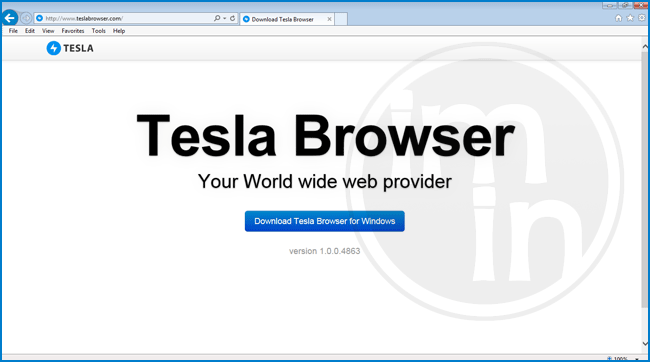Open the Edit menu

(x=29, y=31)
